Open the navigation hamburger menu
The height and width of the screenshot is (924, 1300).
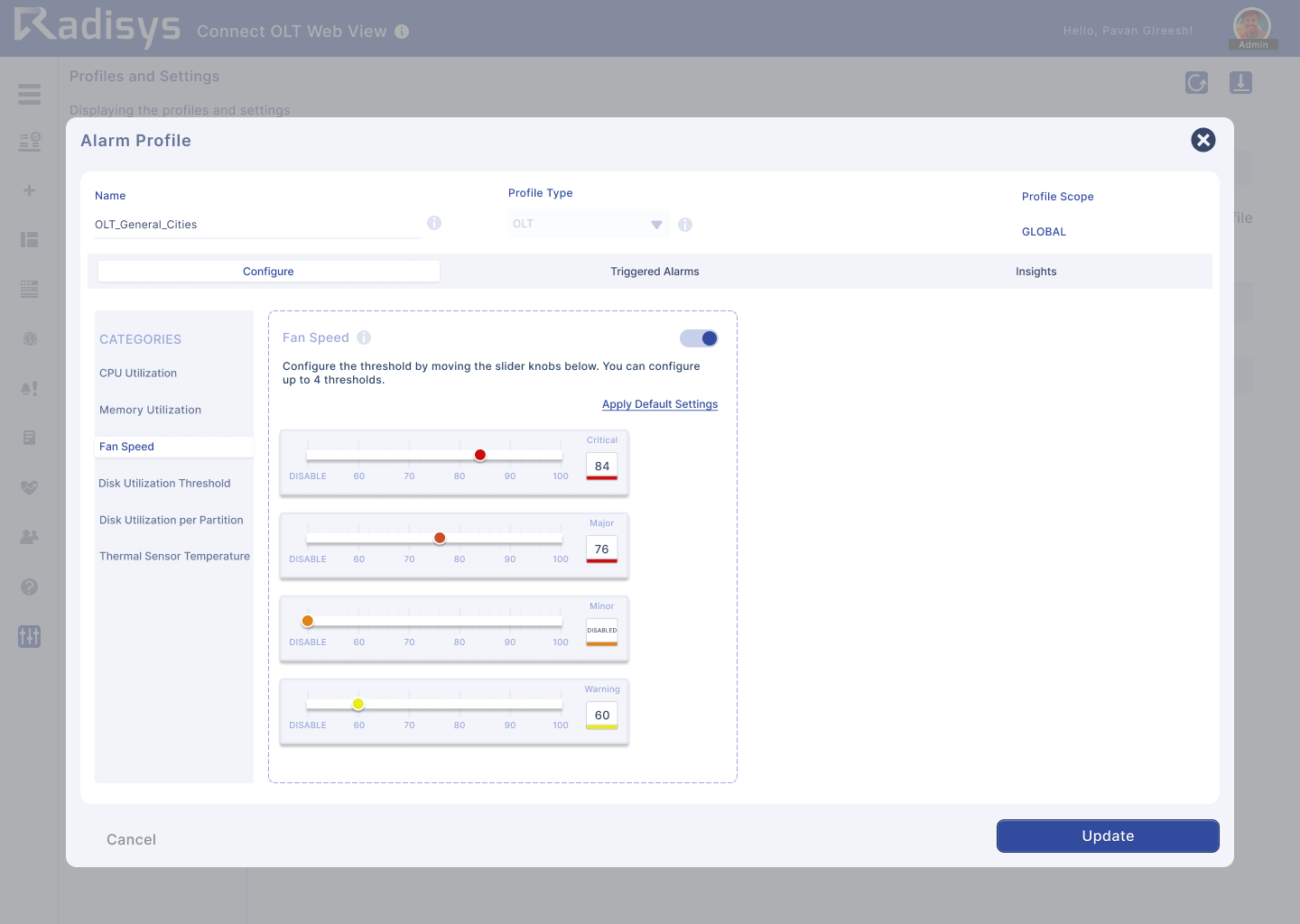29,94
